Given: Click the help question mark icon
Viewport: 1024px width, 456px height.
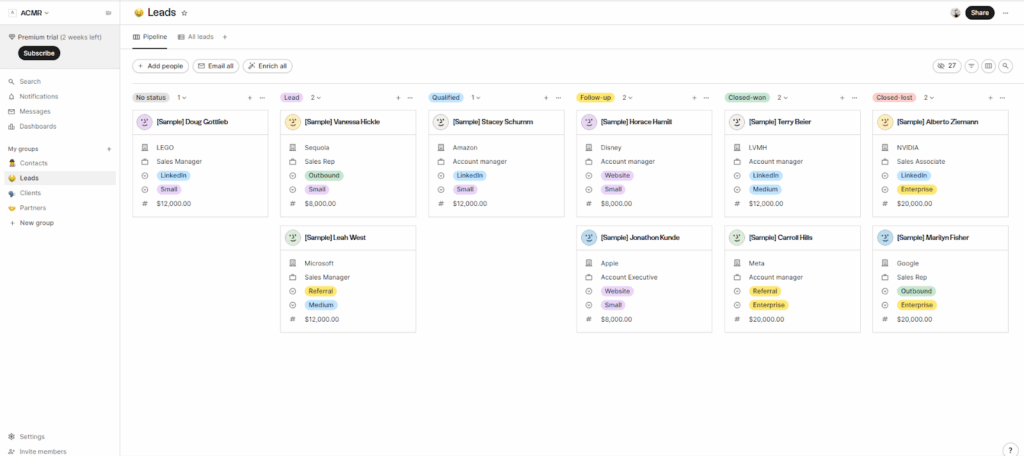Looking at the screenshot, I should pos(1010,449).
